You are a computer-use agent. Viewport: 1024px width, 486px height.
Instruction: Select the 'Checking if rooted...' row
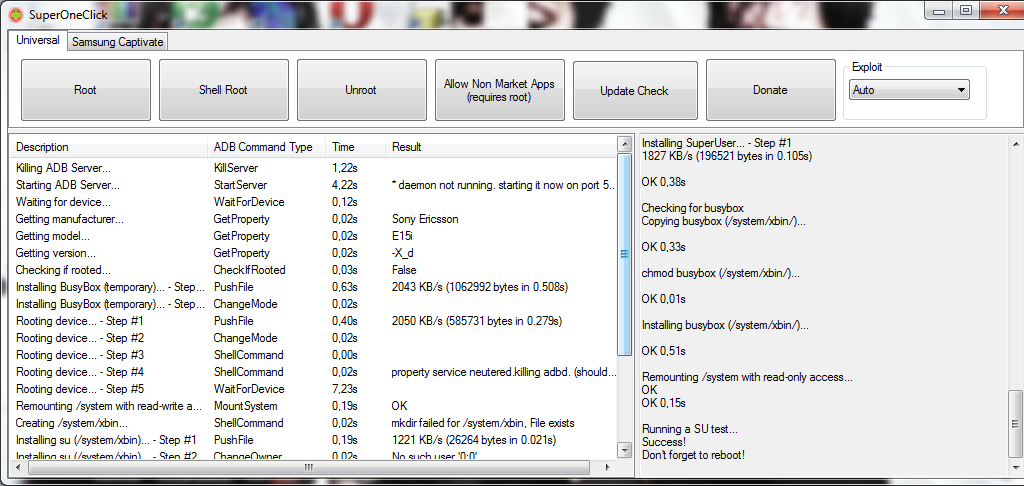(x=313, y=270)
